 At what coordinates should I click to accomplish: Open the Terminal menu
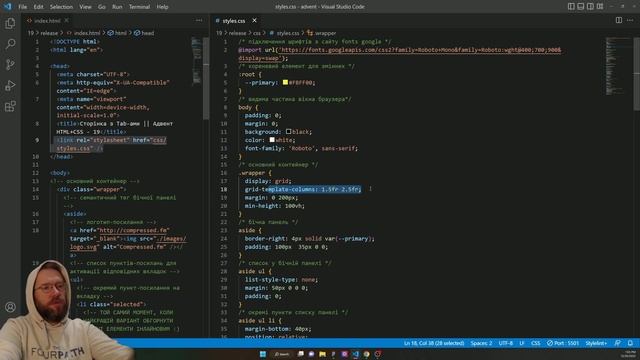click(139, 7)
